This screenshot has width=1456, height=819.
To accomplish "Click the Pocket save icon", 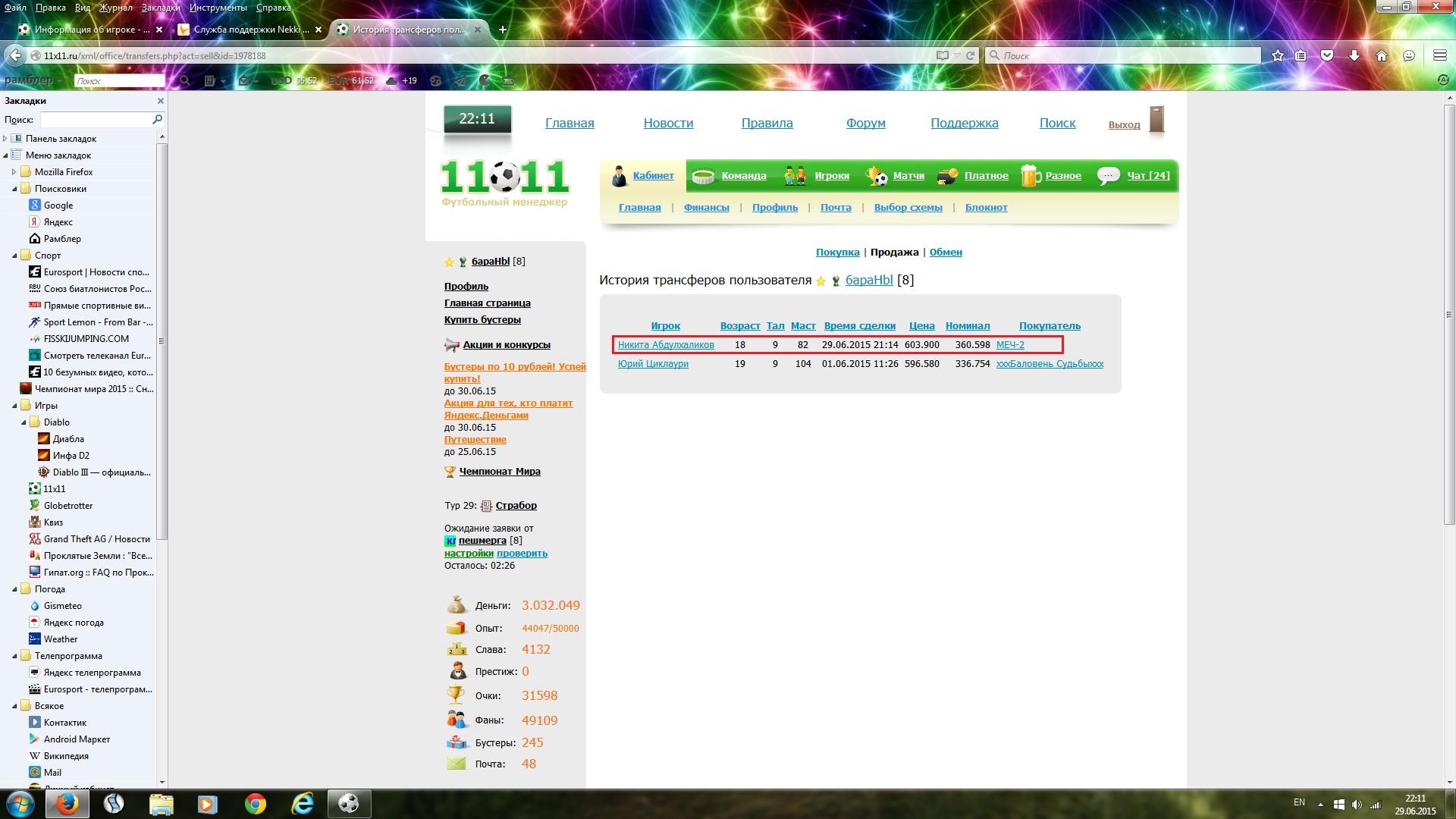I will pos(1327,55).
